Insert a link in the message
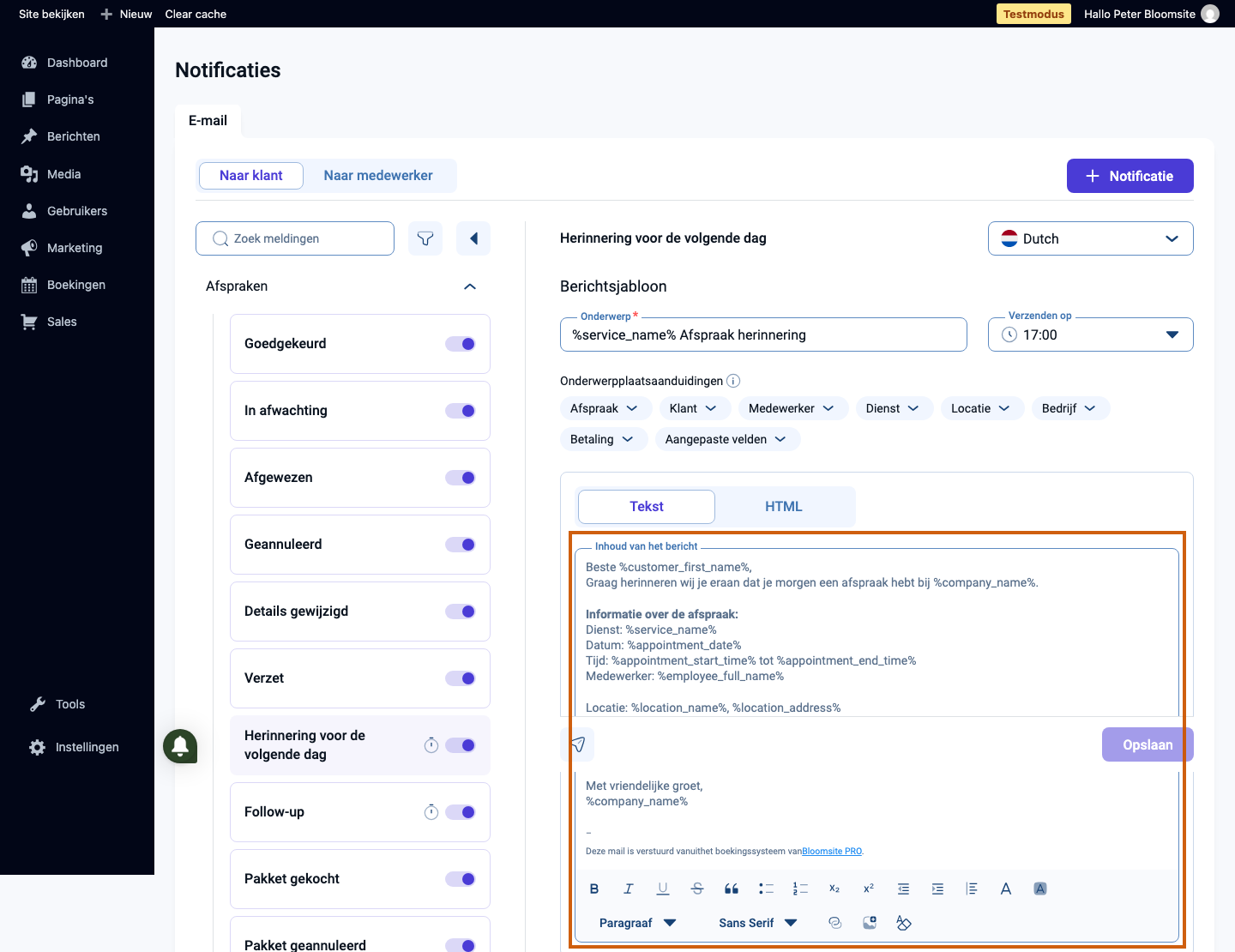This screenshot has height=952, width=1235. click(x=834, y=923)
